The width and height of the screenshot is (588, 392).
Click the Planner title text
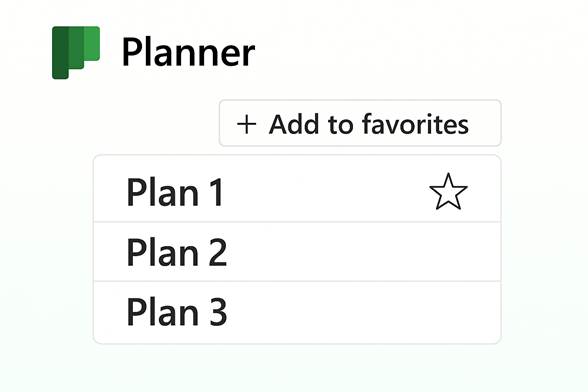click(x=189, y=53)
